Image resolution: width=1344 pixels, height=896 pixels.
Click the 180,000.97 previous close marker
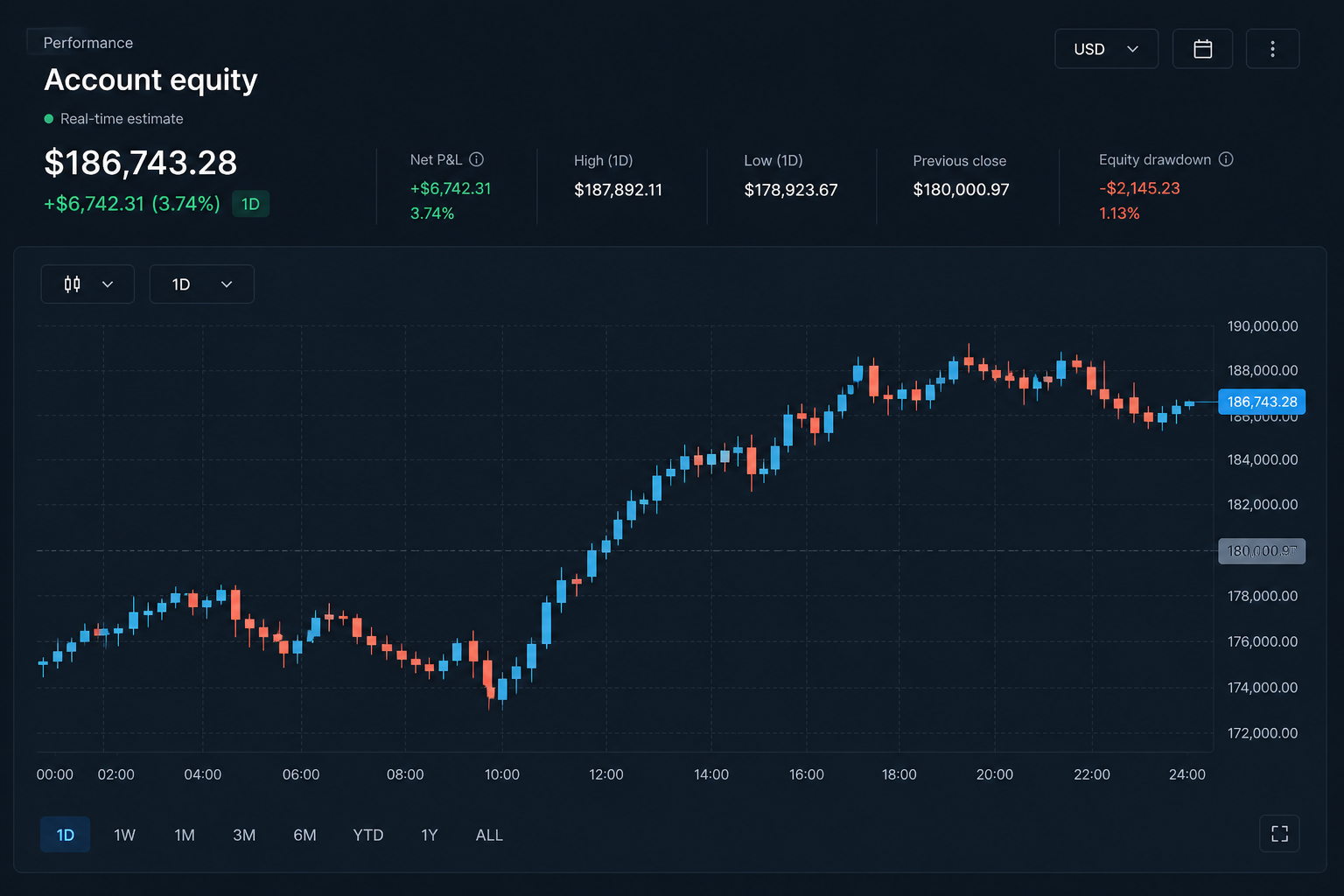pos(1262,551)
